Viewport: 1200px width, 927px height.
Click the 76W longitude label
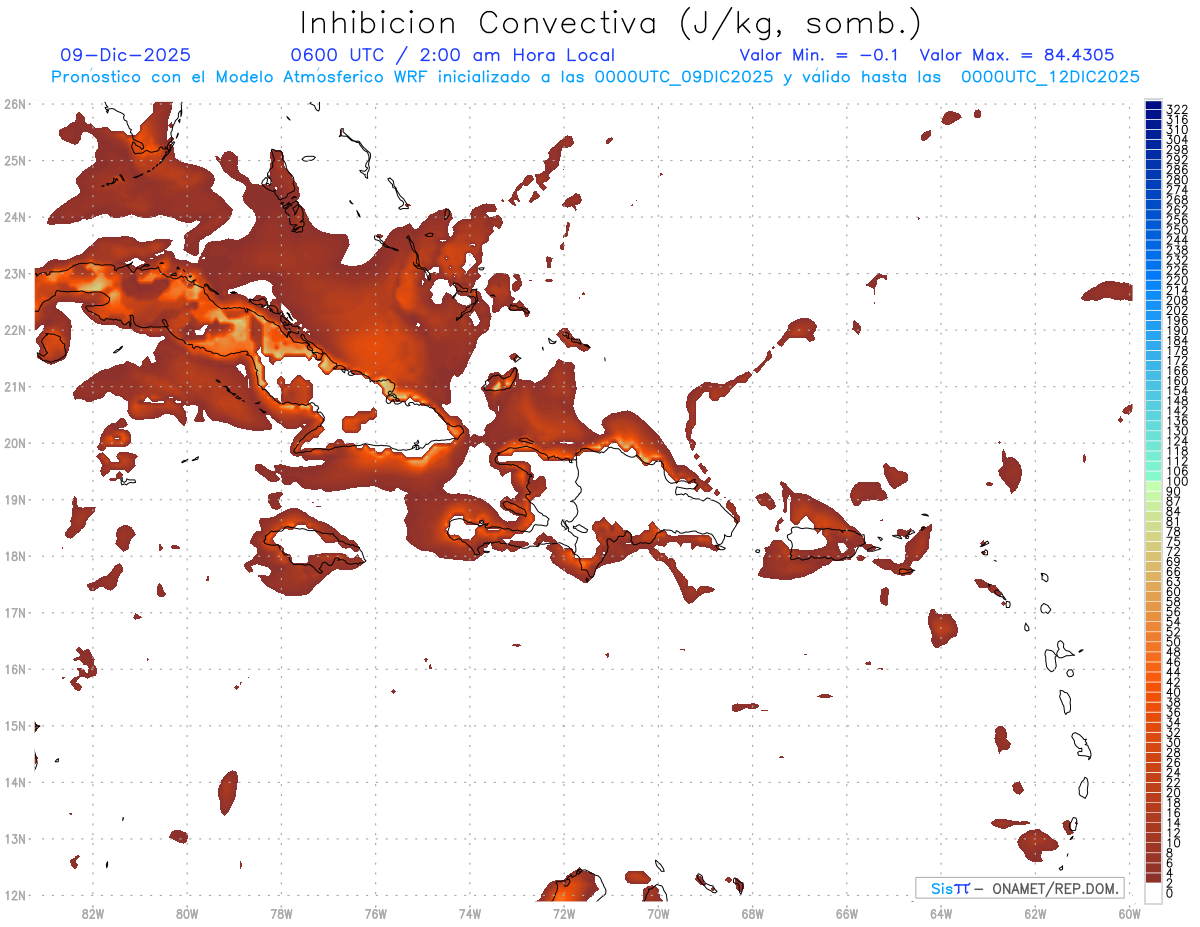coord(375,913)
